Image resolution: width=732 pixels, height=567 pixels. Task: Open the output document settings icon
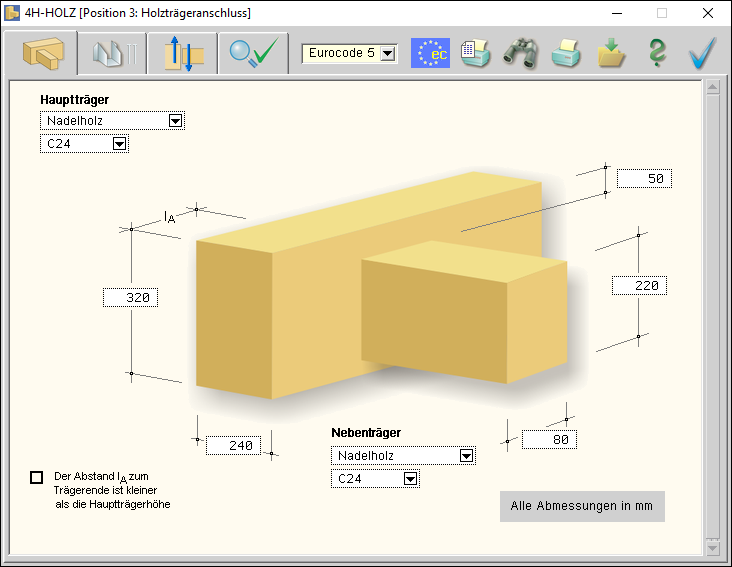[x=476, y=53]
